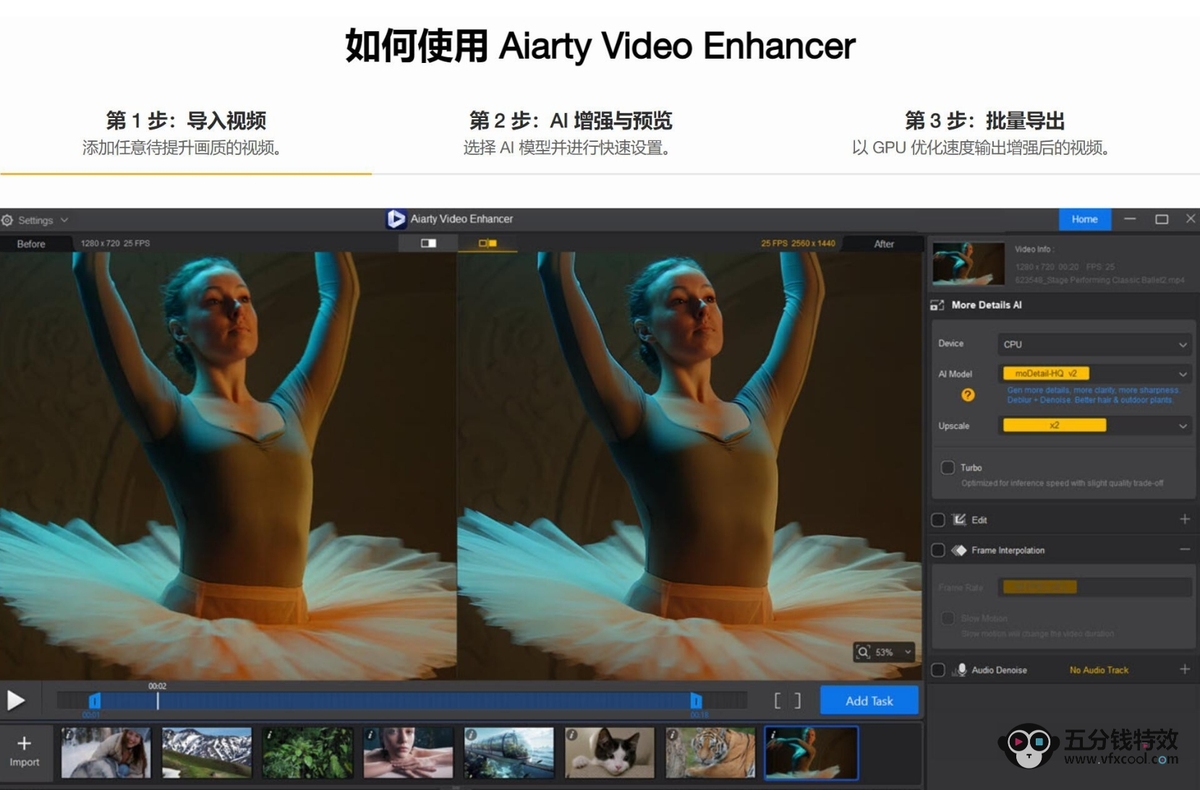Click the Aiarty Video Enhancer logo icon
The width and height of the screenshot is (1200, 790).
(396, 219)
